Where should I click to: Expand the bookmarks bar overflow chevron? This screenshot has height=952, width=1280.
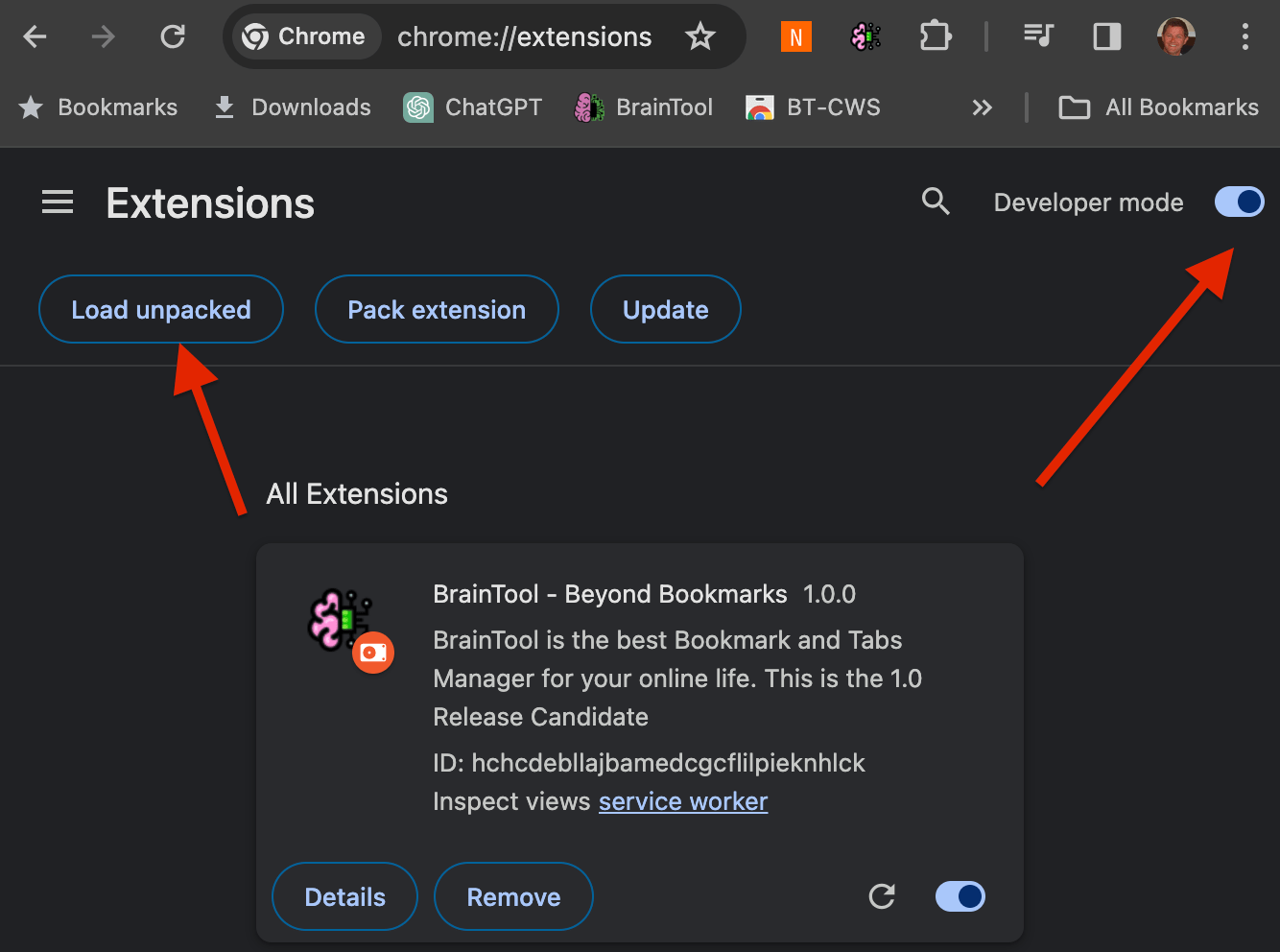click(x=982, y=107)
